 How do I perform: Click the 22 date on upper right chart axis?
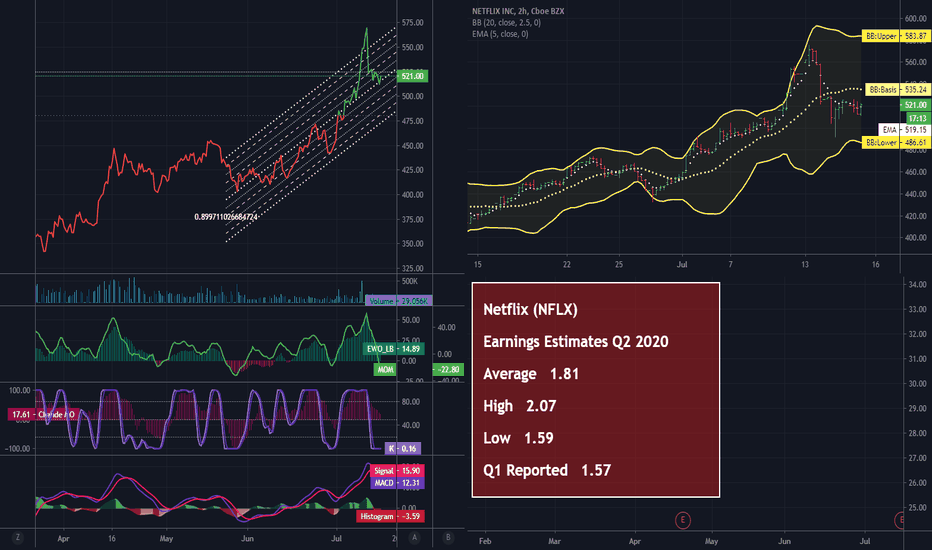click(566, 265)
